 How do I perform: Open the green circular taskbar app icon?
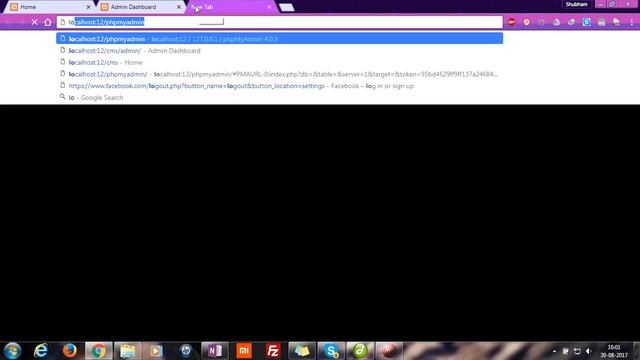pos(360,351)
